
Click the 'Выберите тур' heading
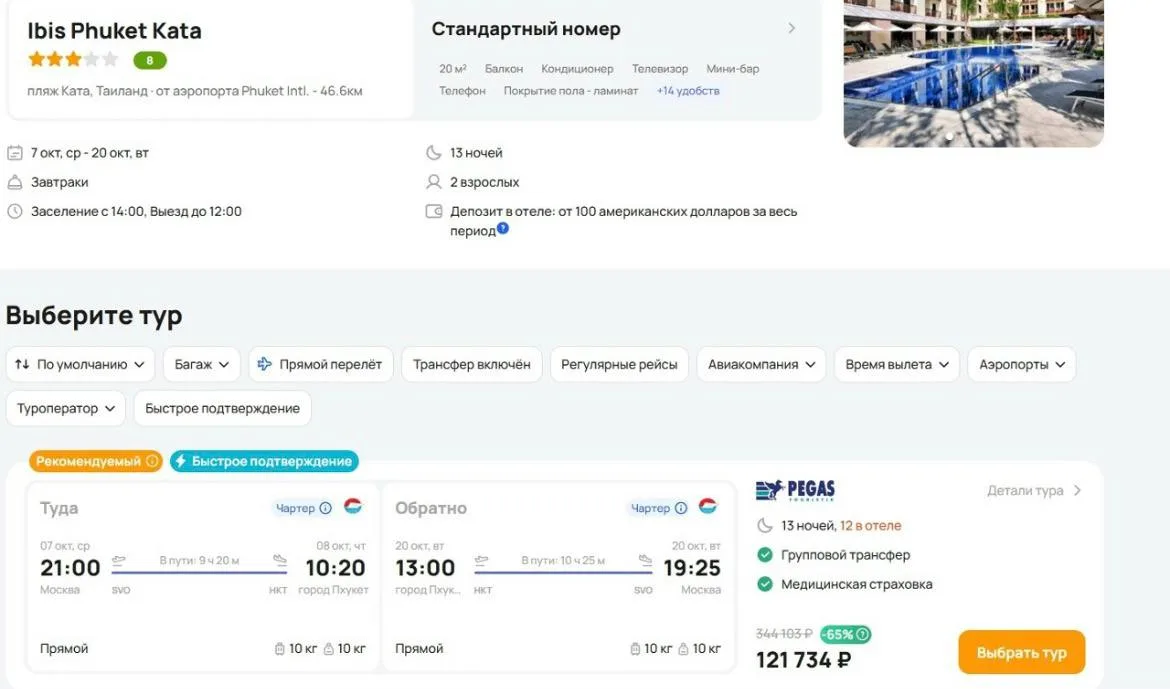point(94,316)
